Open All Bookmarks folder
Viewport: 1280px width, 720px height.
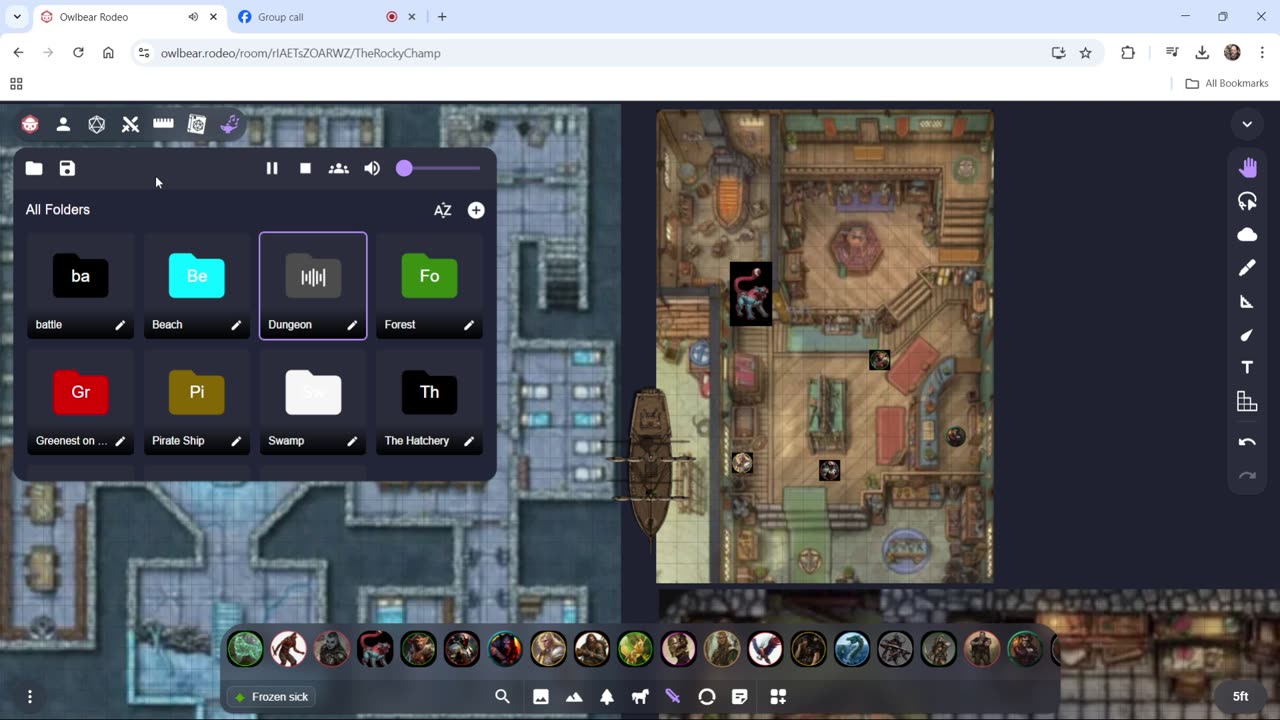click(x=1227, y=84)
